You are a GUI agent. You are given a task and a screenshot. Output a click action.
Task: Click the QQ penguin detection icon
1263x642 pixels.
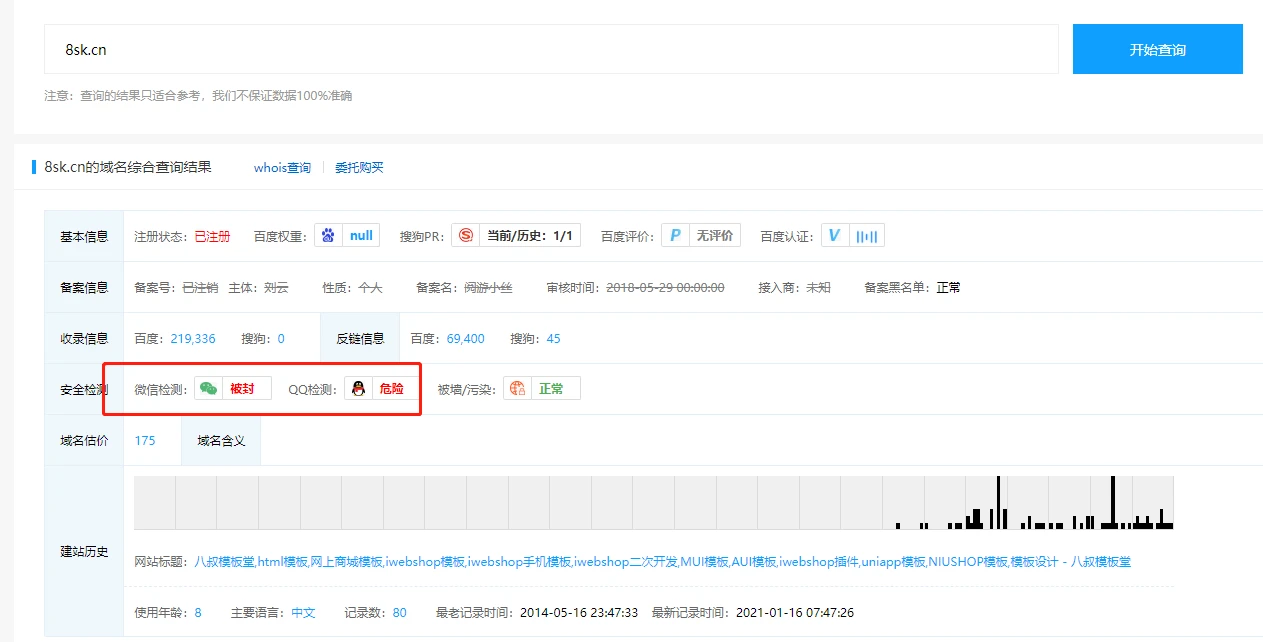pyautogui.click(x=358, y=389)
